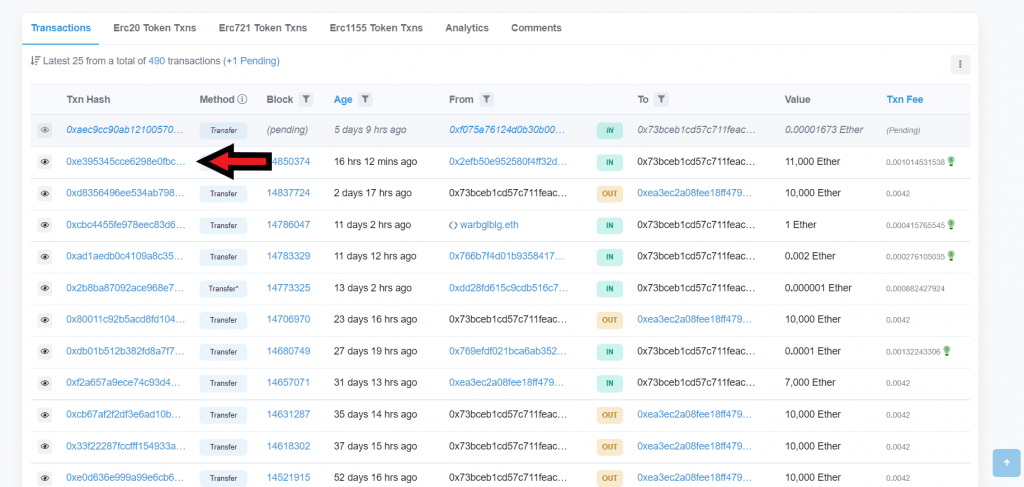Screen dimensions: 1024x487
Task: Click the Txn Fee column header
Action: (x=904, y=99)
